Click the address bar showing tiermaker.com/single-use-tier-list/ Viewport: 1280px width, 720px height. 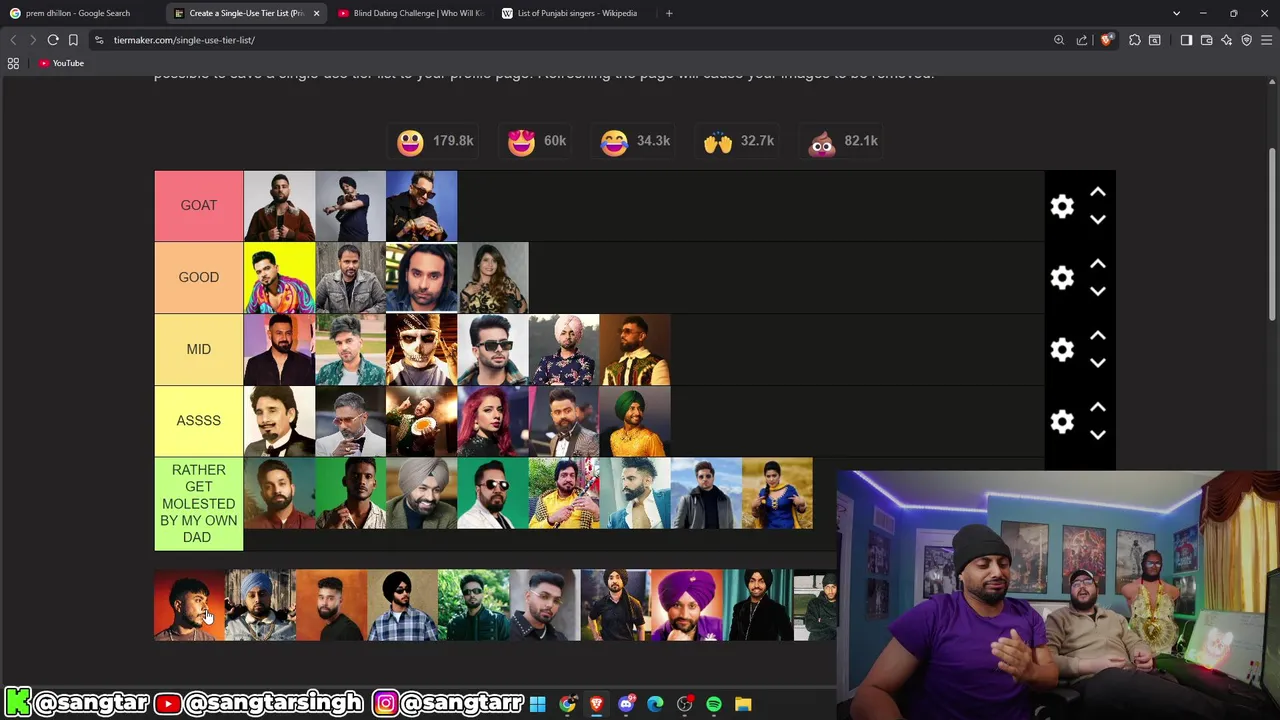[570, 40]
